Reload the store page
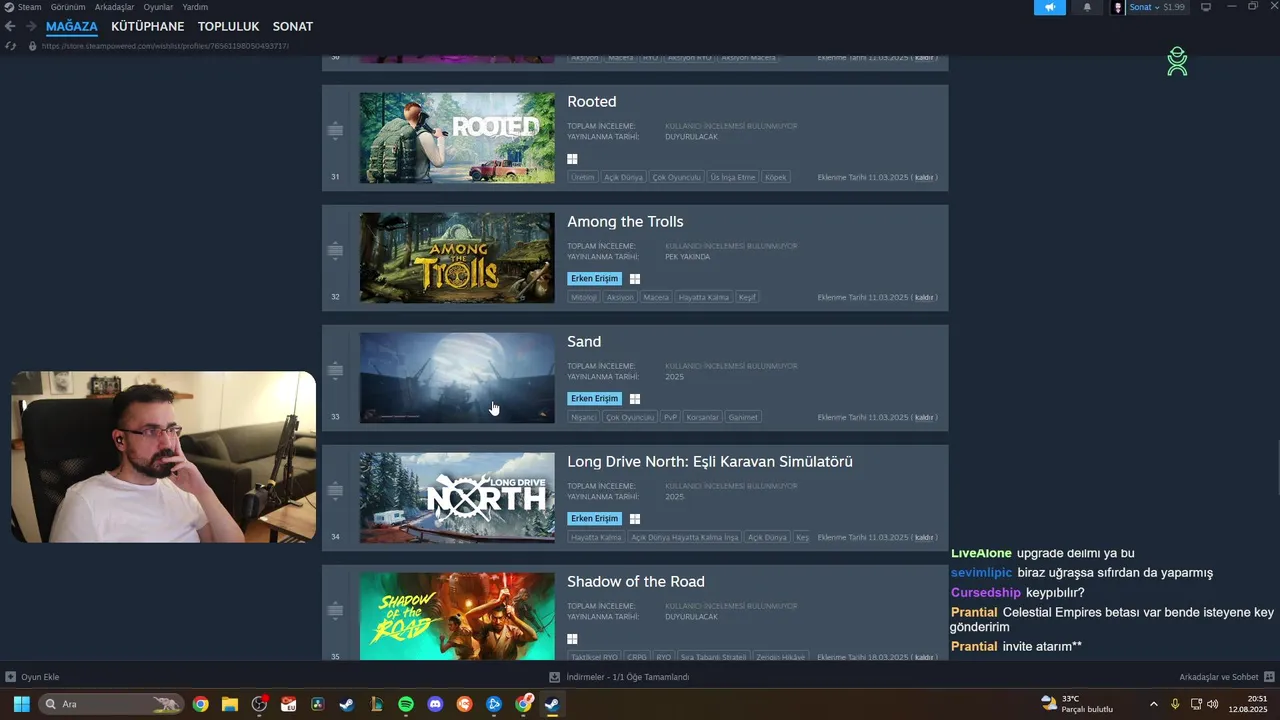This screenshot has height=720, width=1280. (x=11, y=46)
